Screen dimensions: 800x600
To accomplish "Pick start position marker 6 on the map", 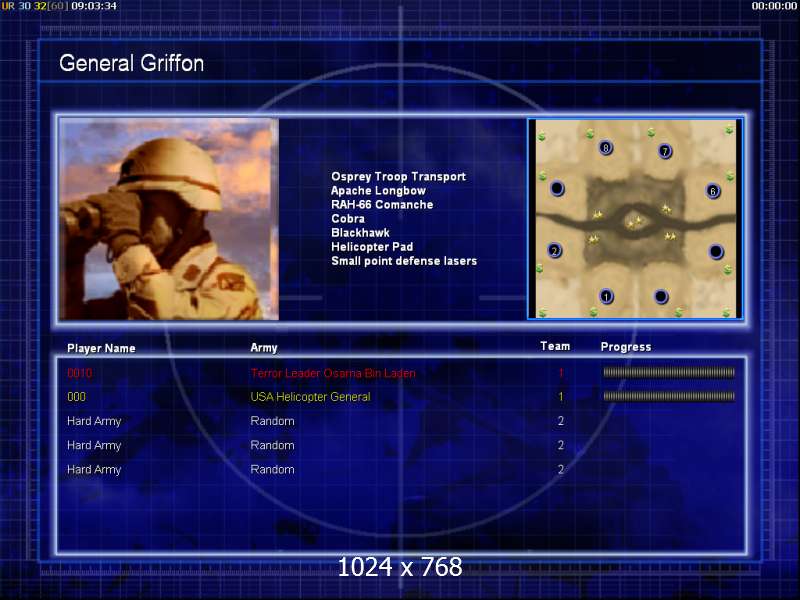I will pos(713,191).
